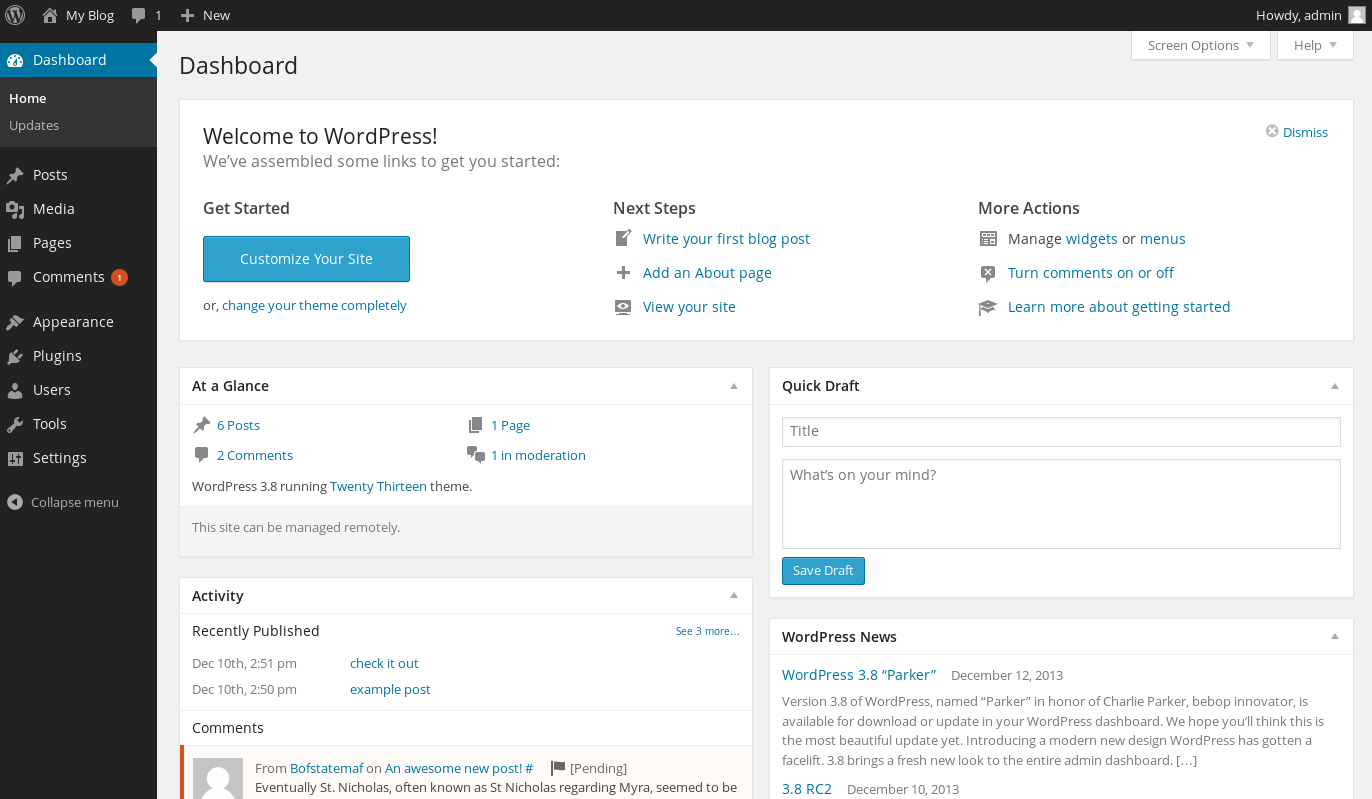
Task: Expand the Screen Options dropdown
Action: (1200, 45)
